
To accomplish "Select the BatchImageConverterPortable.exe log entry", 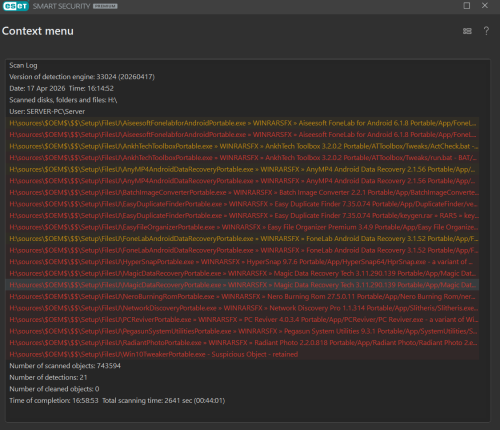I will tap(242, 193).
